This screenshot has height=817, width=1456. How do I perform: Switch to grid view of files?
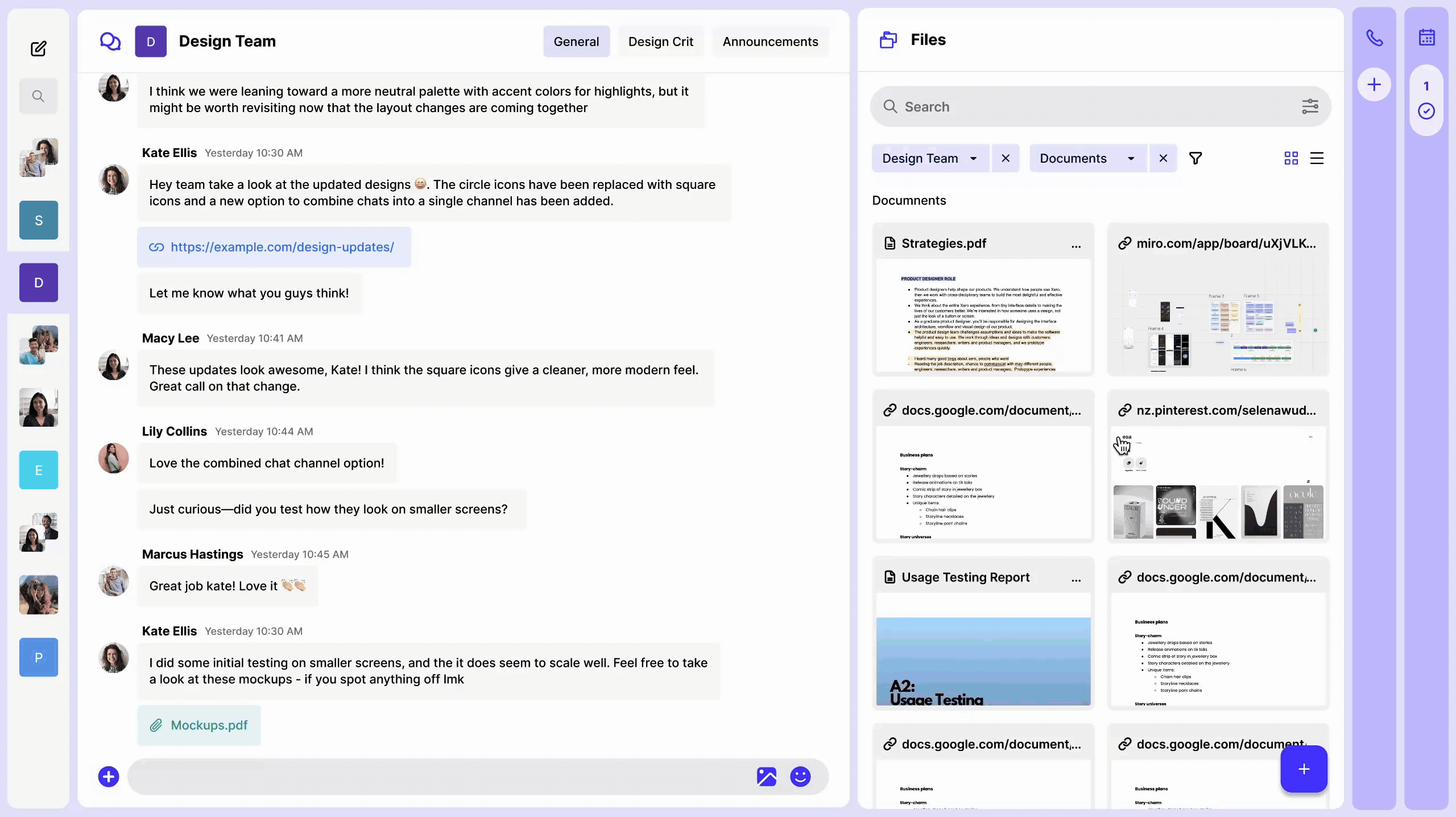[x=1291, y=158]
